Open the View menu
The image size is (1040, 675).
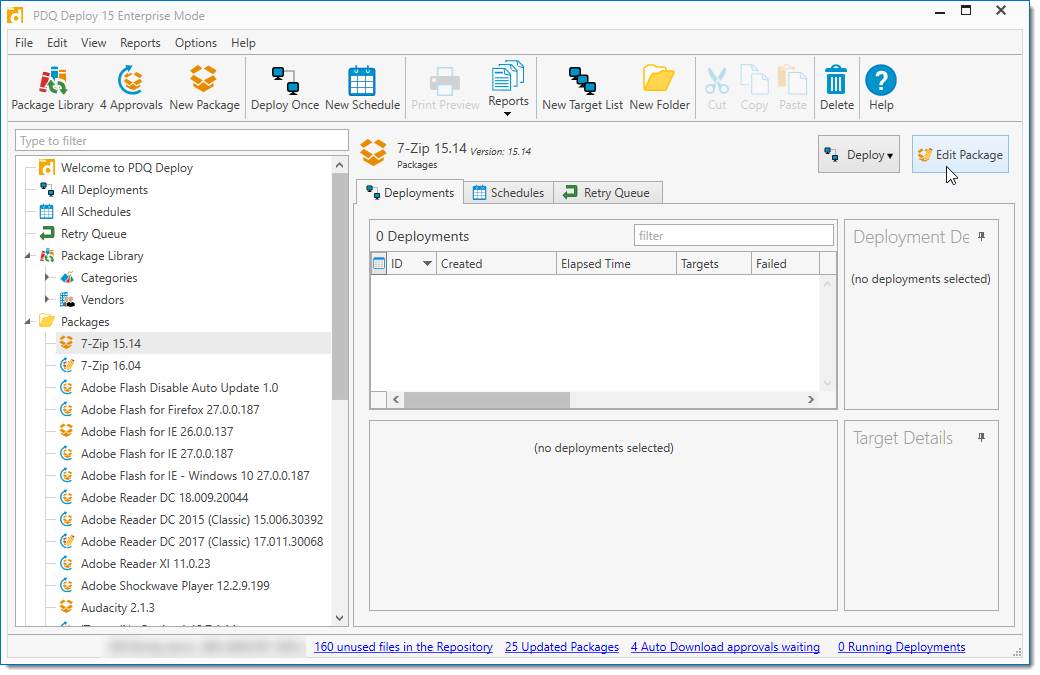[x=94, y=42]
